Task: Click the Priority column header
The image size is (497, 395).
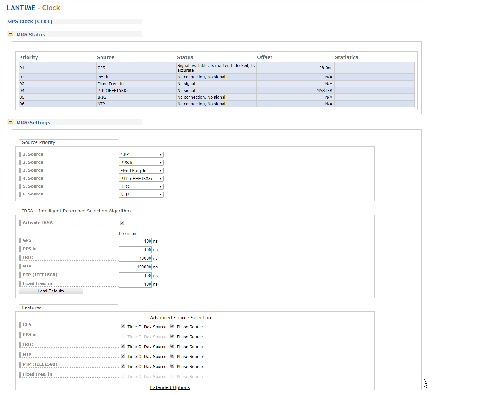Action: (29, 57)
